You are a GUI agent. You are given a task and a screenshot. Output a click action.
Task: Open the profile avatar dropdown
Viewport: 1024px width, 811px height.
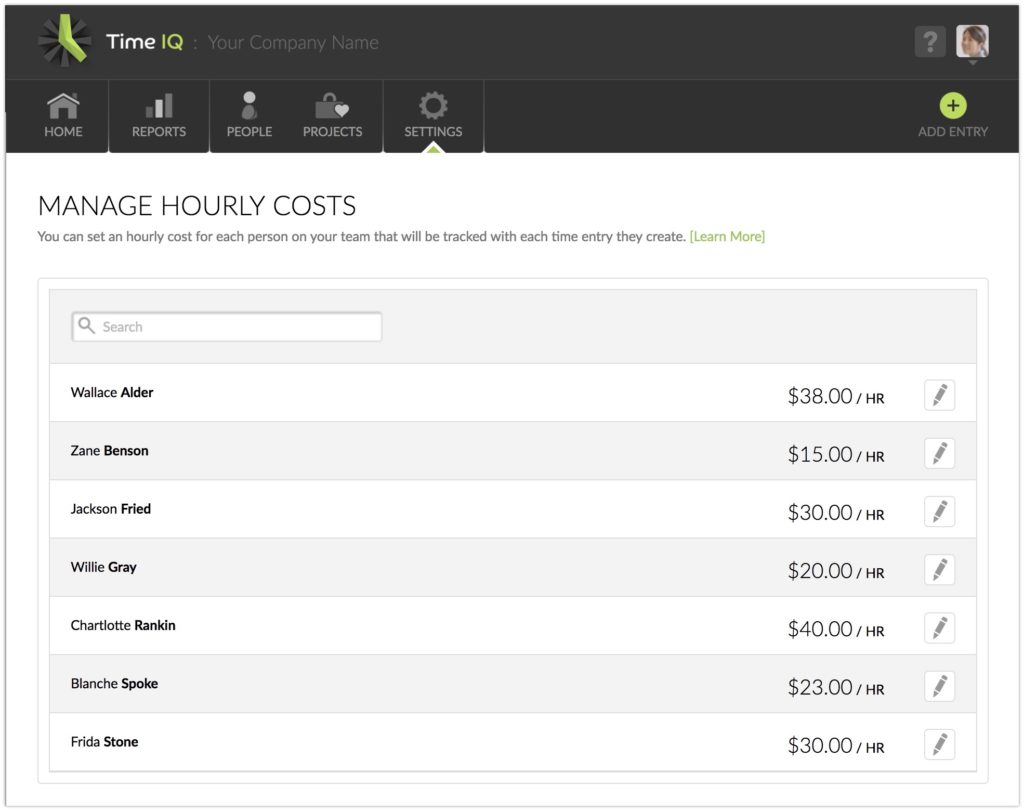click(x=971, y=42)
